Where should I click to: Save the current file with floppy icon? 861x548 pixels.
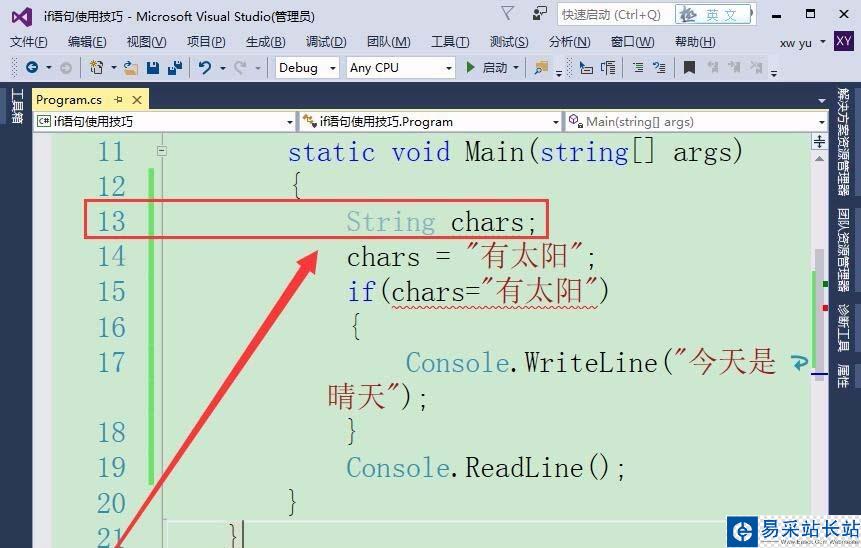(x=153, y=68)
